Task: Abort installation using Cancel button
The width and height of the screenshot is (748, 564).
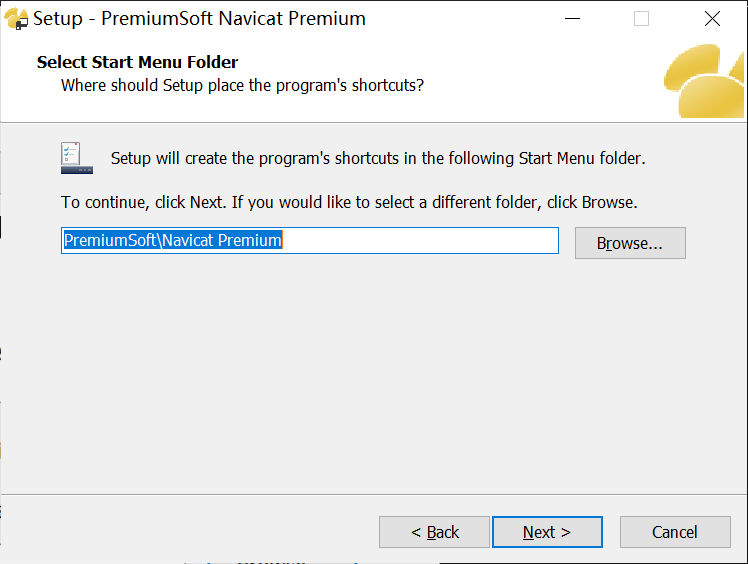Action: click(x=675, y=532)
